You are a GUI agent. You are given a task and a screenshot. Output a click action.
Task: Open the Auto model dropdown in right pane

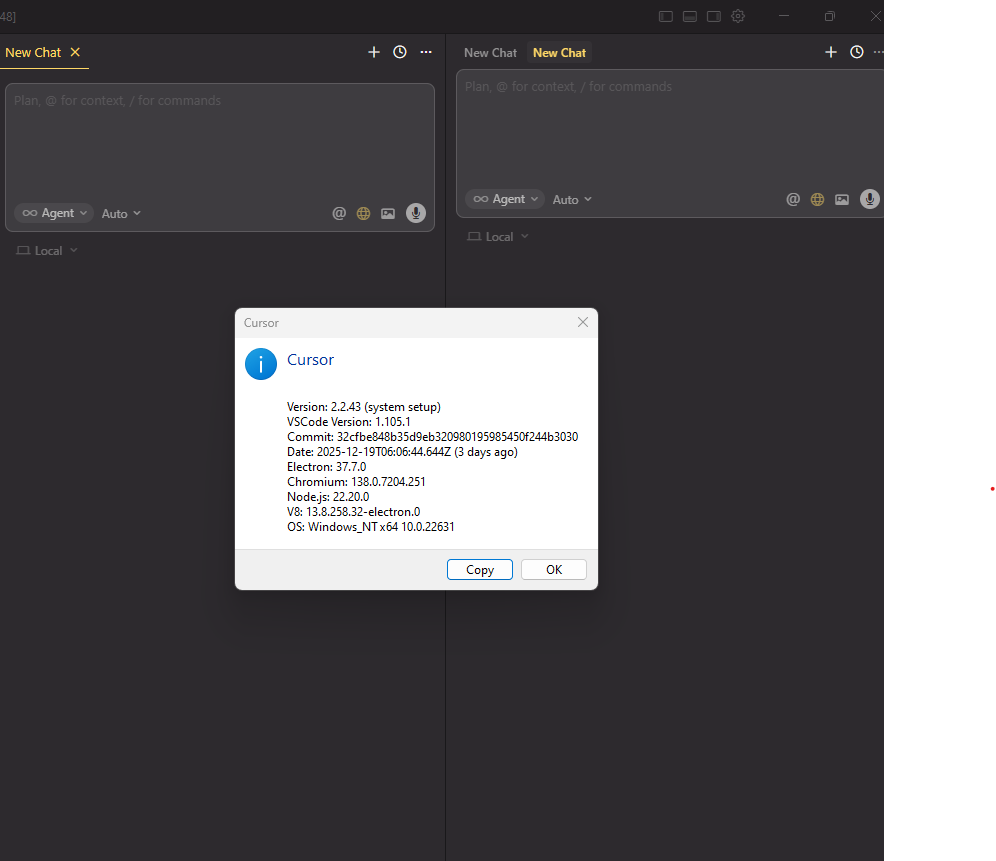(572, 200)
